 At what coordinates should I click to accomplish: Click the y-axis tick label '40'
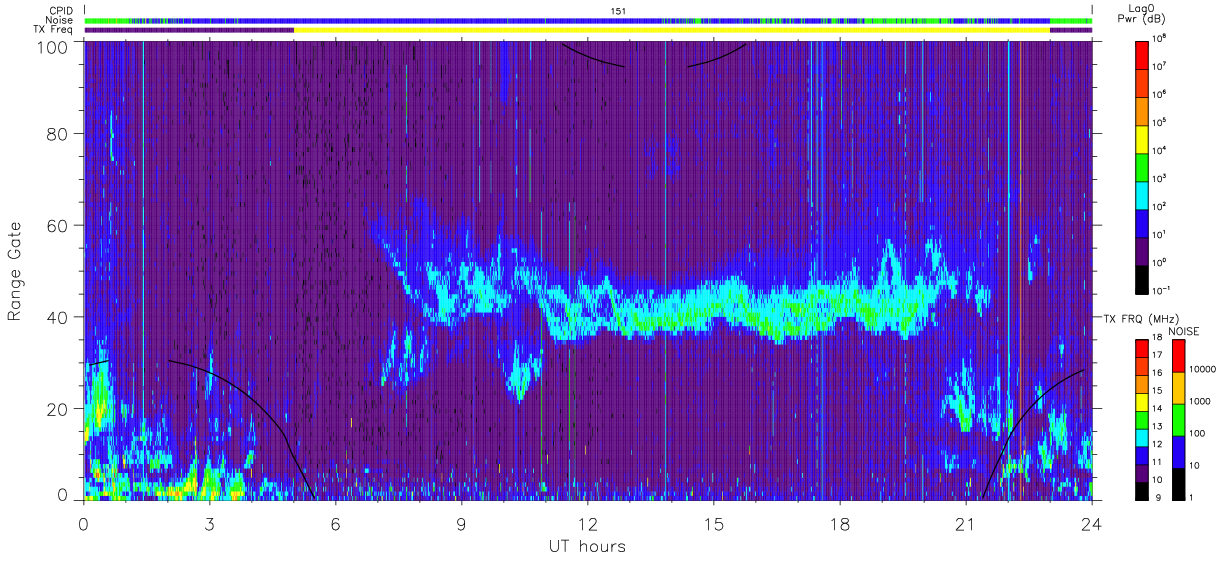coord(57,318)
